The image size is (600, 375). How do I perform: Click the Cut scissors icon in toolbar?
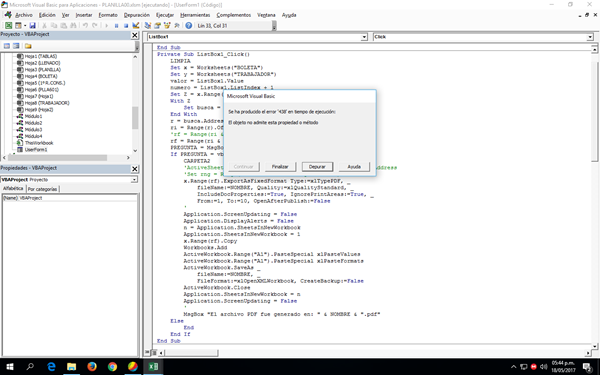pos(44,26)
